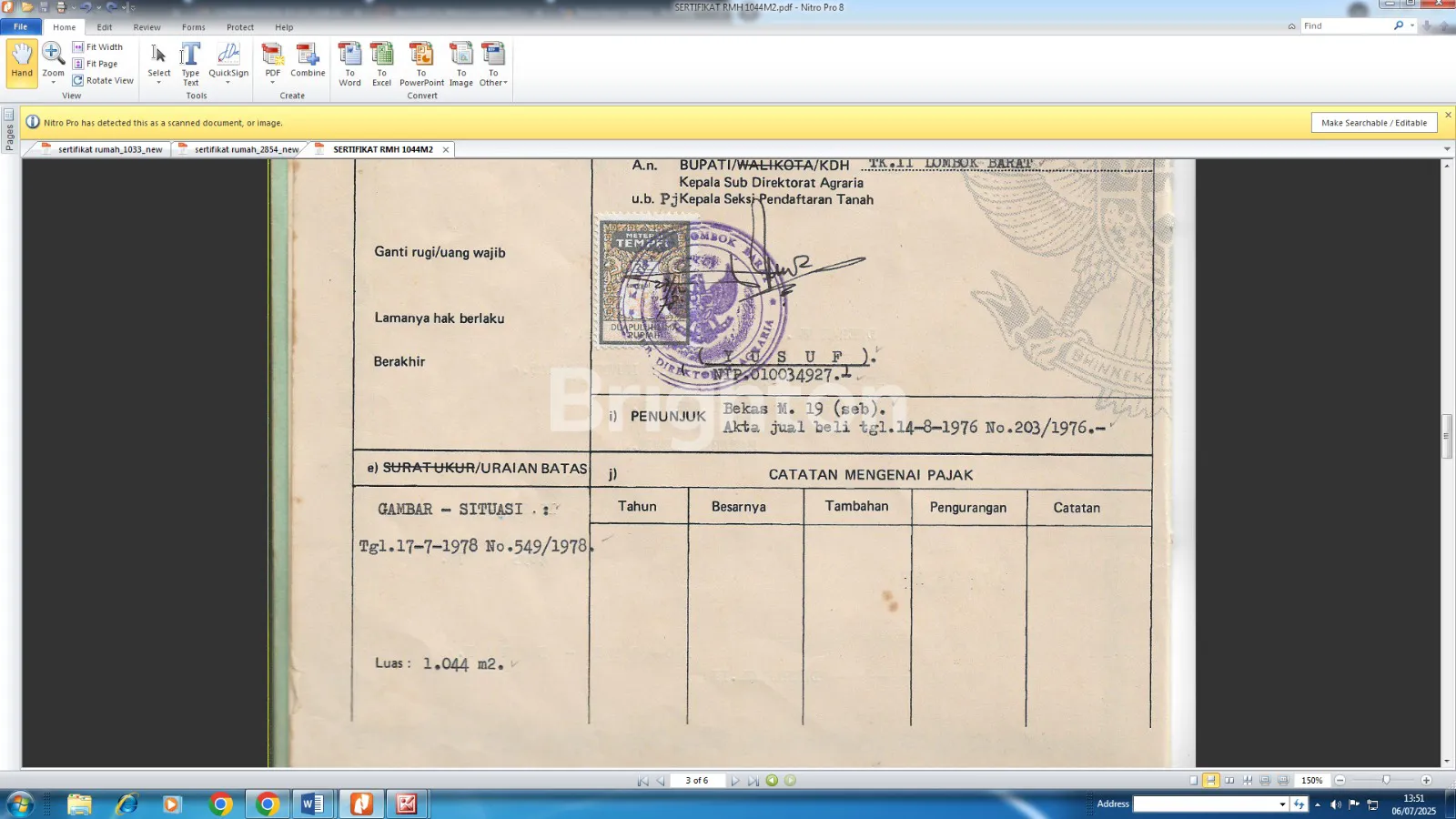Click Make Searchable / Editable button
This screenshot has height=819, width=1456.
1373,123
